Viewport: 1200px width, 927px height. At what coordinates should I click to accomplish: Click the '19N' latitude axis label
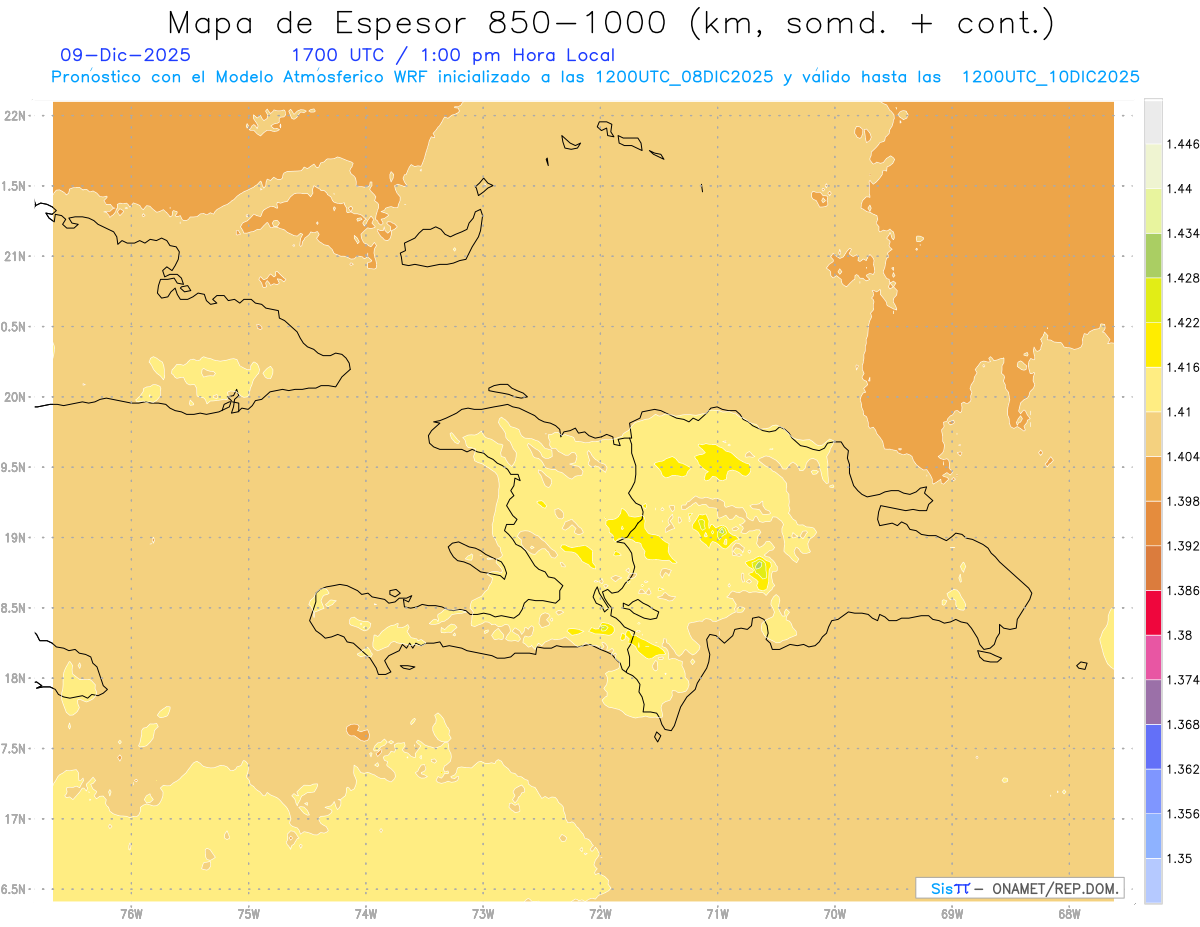pos(15,537)
